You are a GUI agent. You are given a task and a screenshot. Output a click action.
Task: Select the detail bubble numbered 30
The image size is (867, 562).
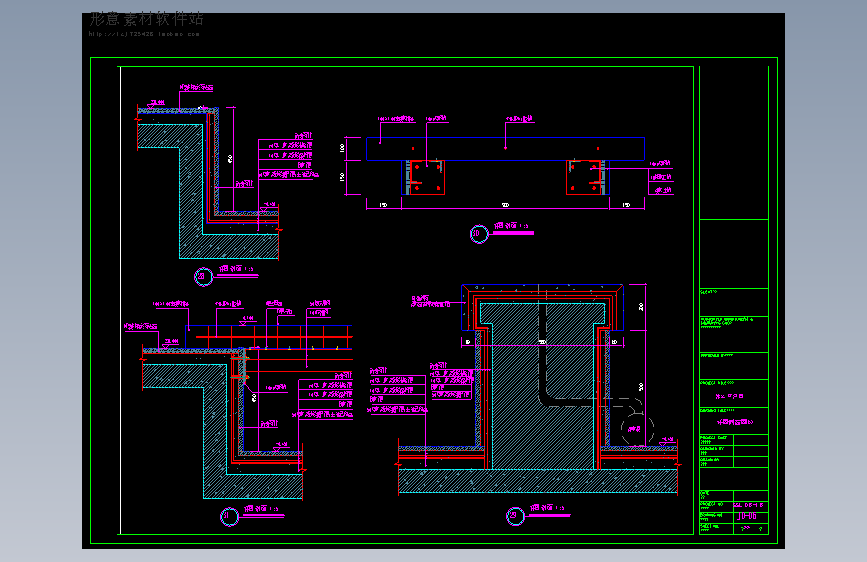point(479,234)
